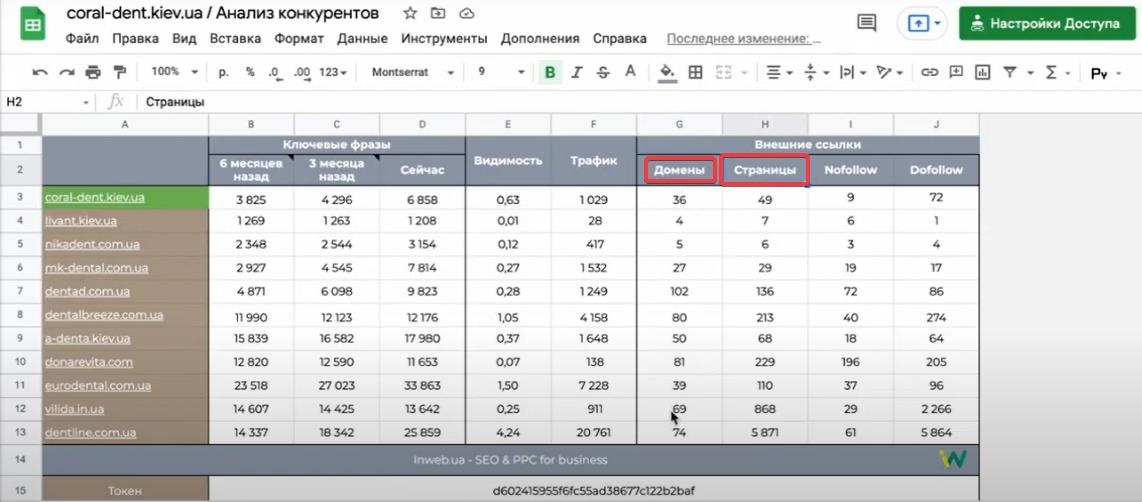The height and width of the screenshot is (502, 1142).
Task: Open the fill color picker
Action: pos(666,72)
